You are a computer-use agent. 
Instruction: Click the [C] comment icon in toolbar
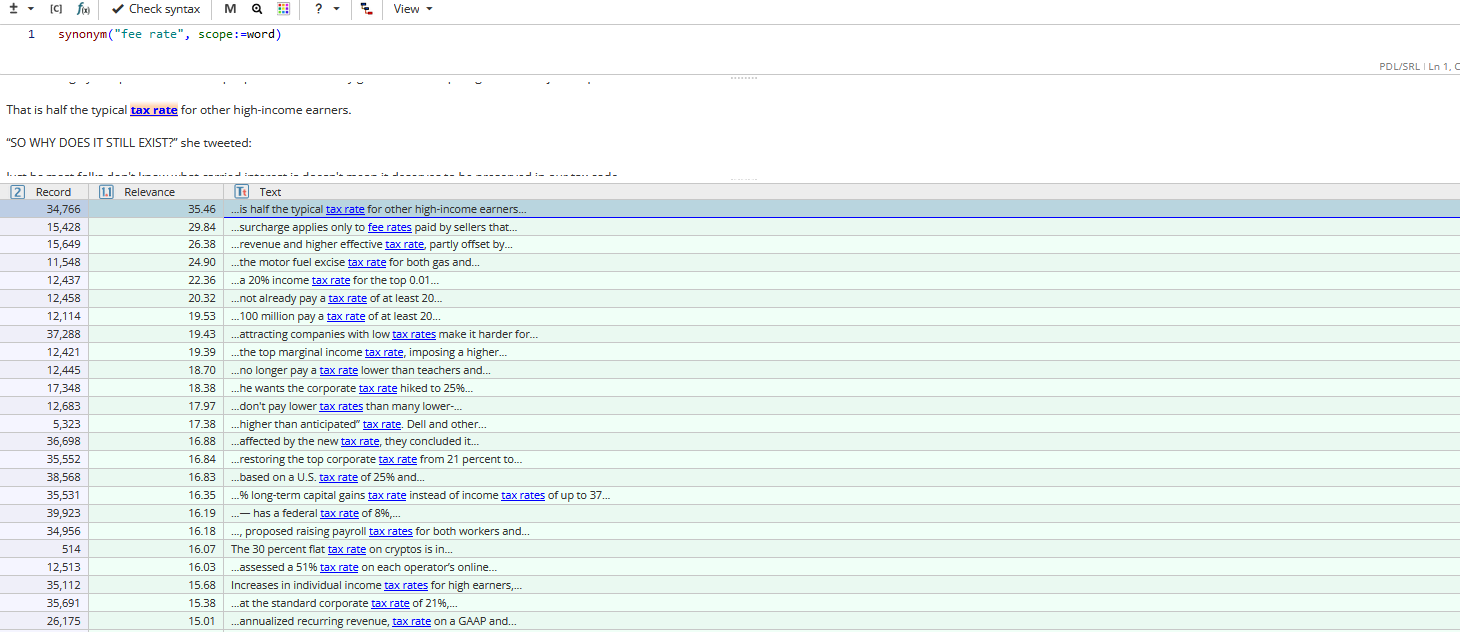[56, 9]
